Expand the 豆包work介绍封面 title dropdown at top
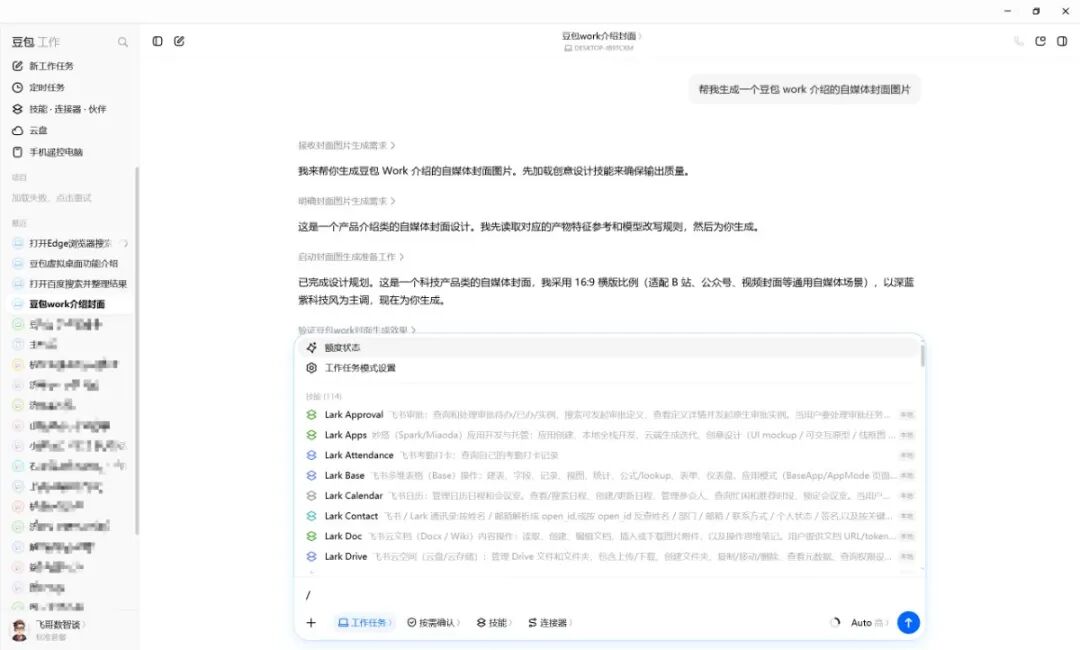 [601, 36]
